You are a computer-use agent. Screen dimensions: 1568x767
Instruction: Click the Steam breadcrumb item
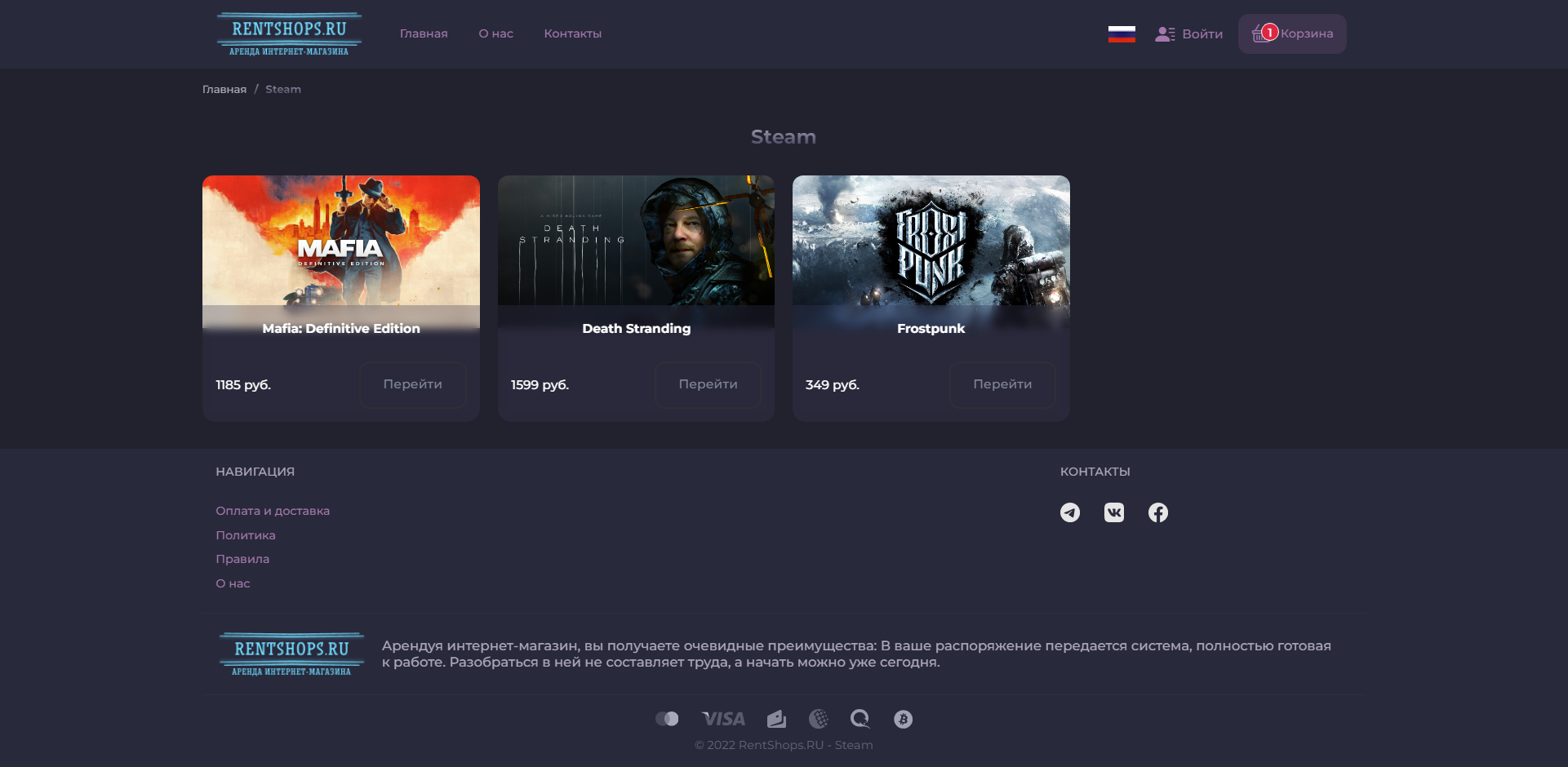(x=283, y=89)
